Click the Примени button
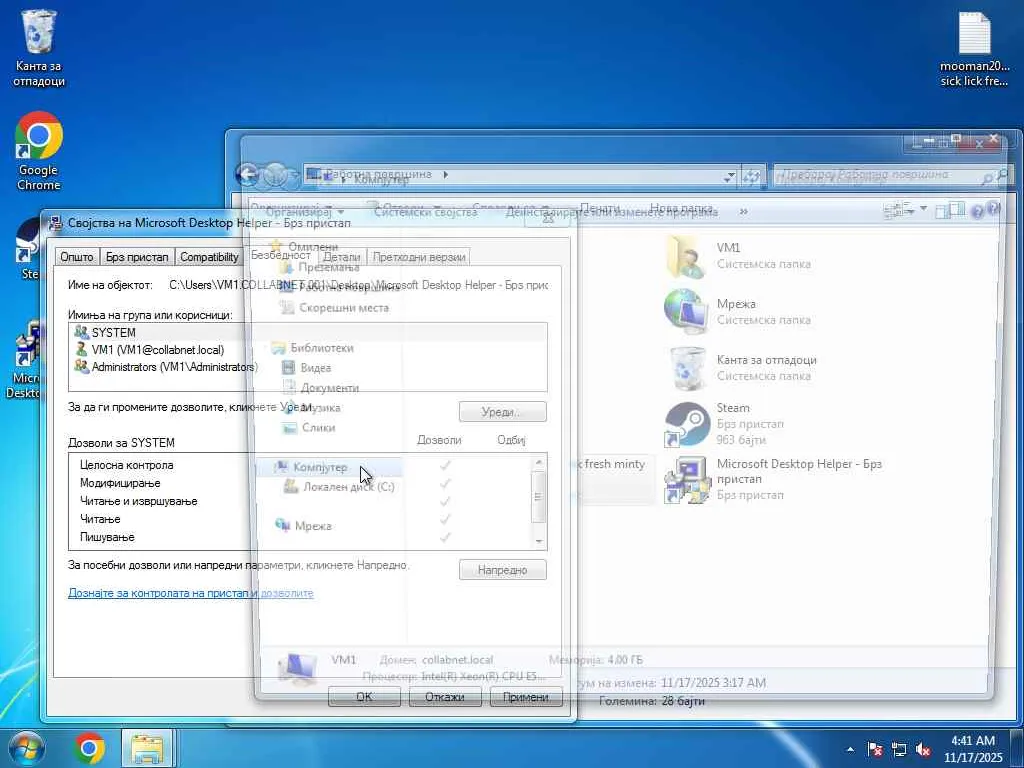Viewport: 1024px width, 768px height. (x=526, y=697)
